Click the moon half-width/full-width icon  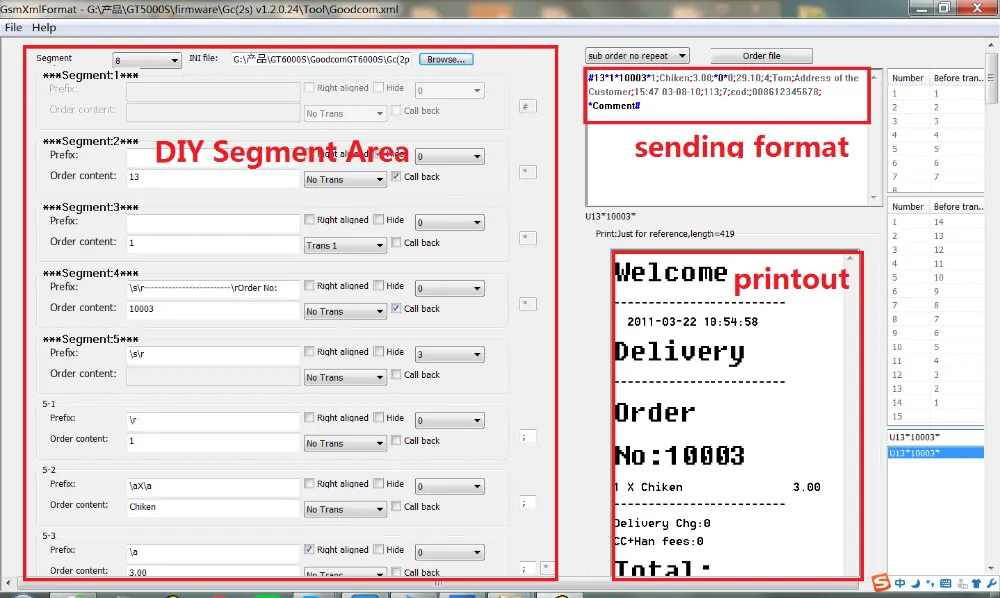coord(915,583)
